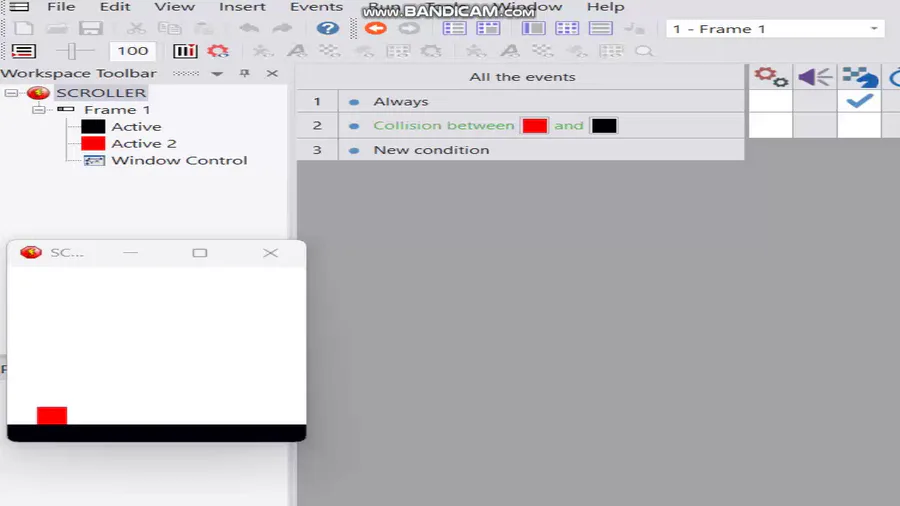Click the red object swatch in collision condition
The width and height of the screenshot is (900, 506).
(x=534, y=126)
